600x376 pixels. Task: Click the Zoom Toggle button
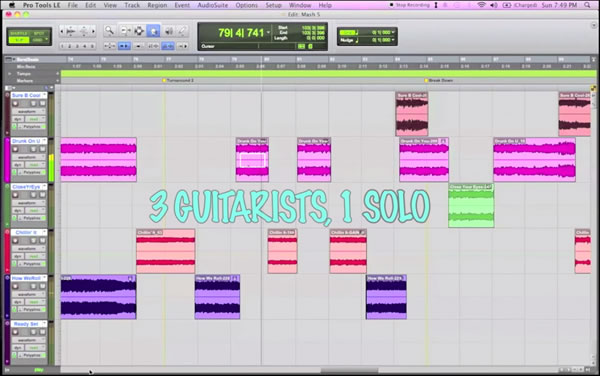[x=110, y=46]
